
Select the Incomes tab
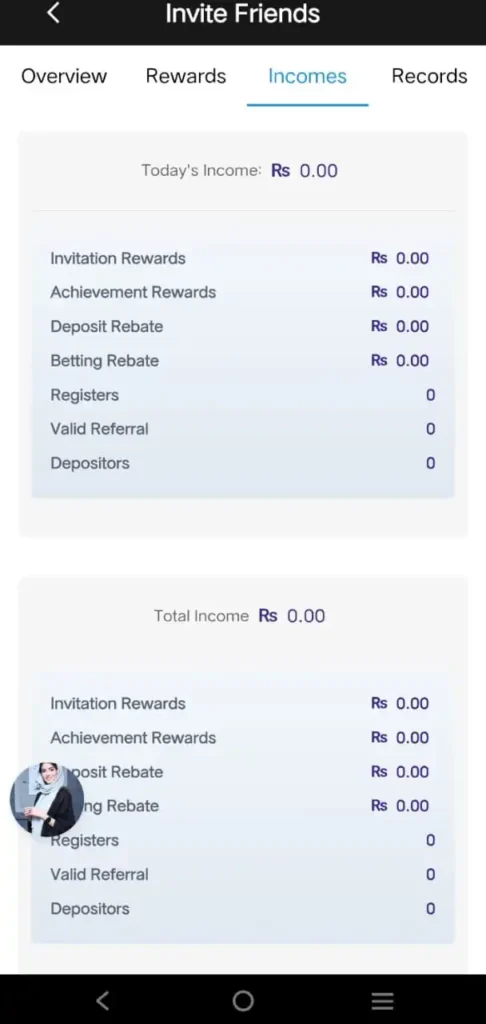pyautogui.click(x=307, y=76)
